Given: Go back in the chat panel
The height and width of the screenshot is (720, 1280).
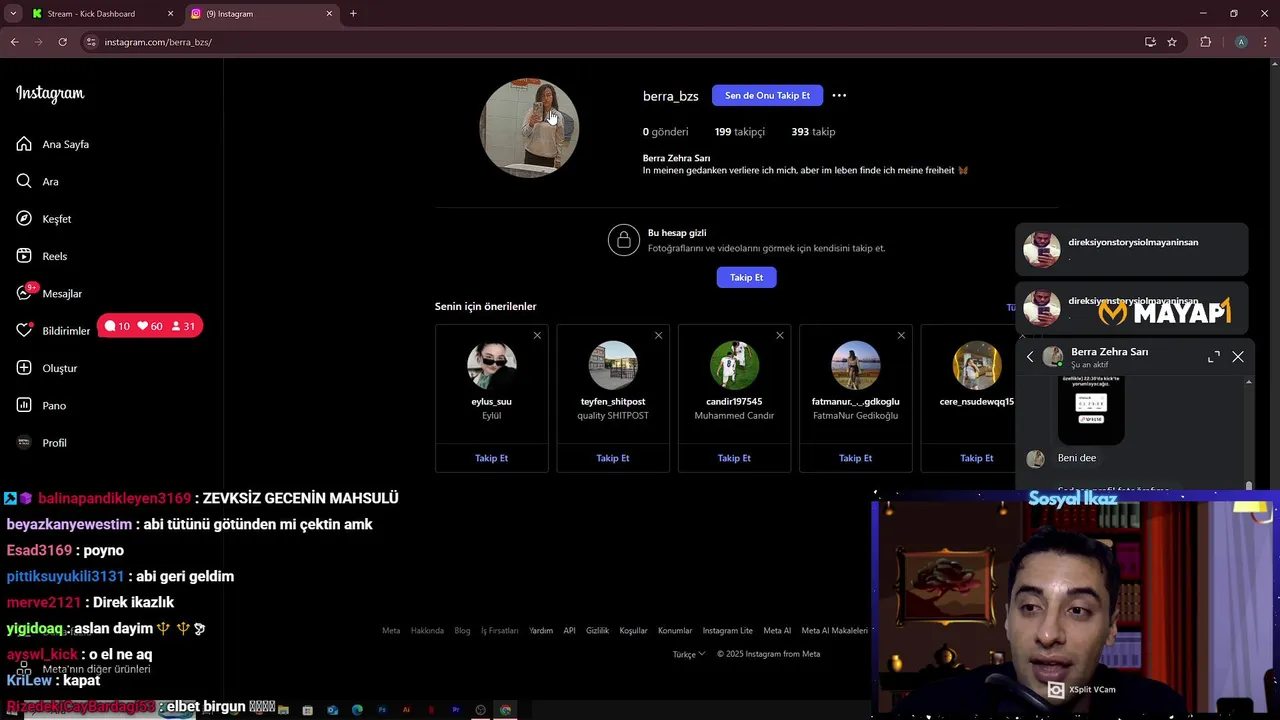Looking at the screenshot, I should [x=1030, y=357].
